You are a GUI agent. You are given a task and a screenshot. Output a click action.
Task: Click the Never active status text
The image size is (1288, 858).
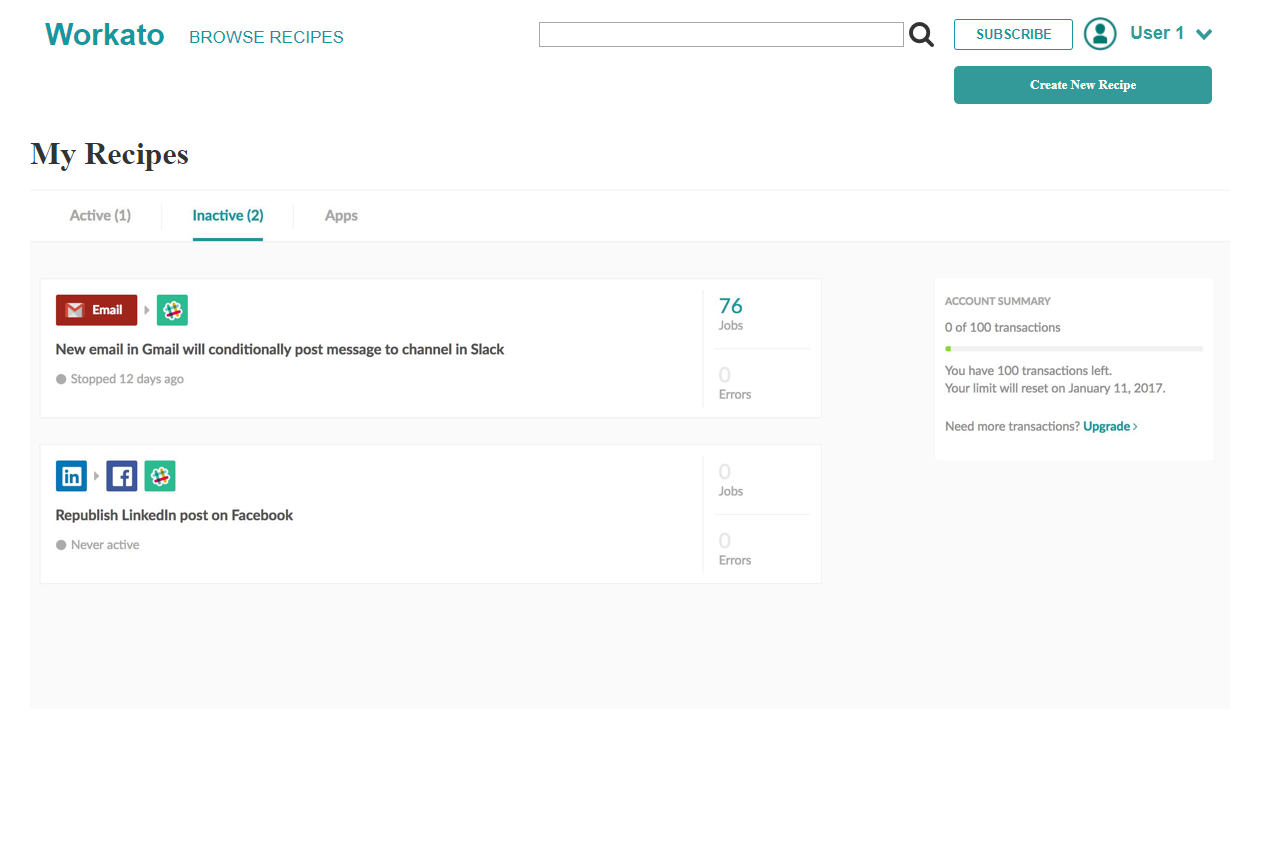pos(105,545)
